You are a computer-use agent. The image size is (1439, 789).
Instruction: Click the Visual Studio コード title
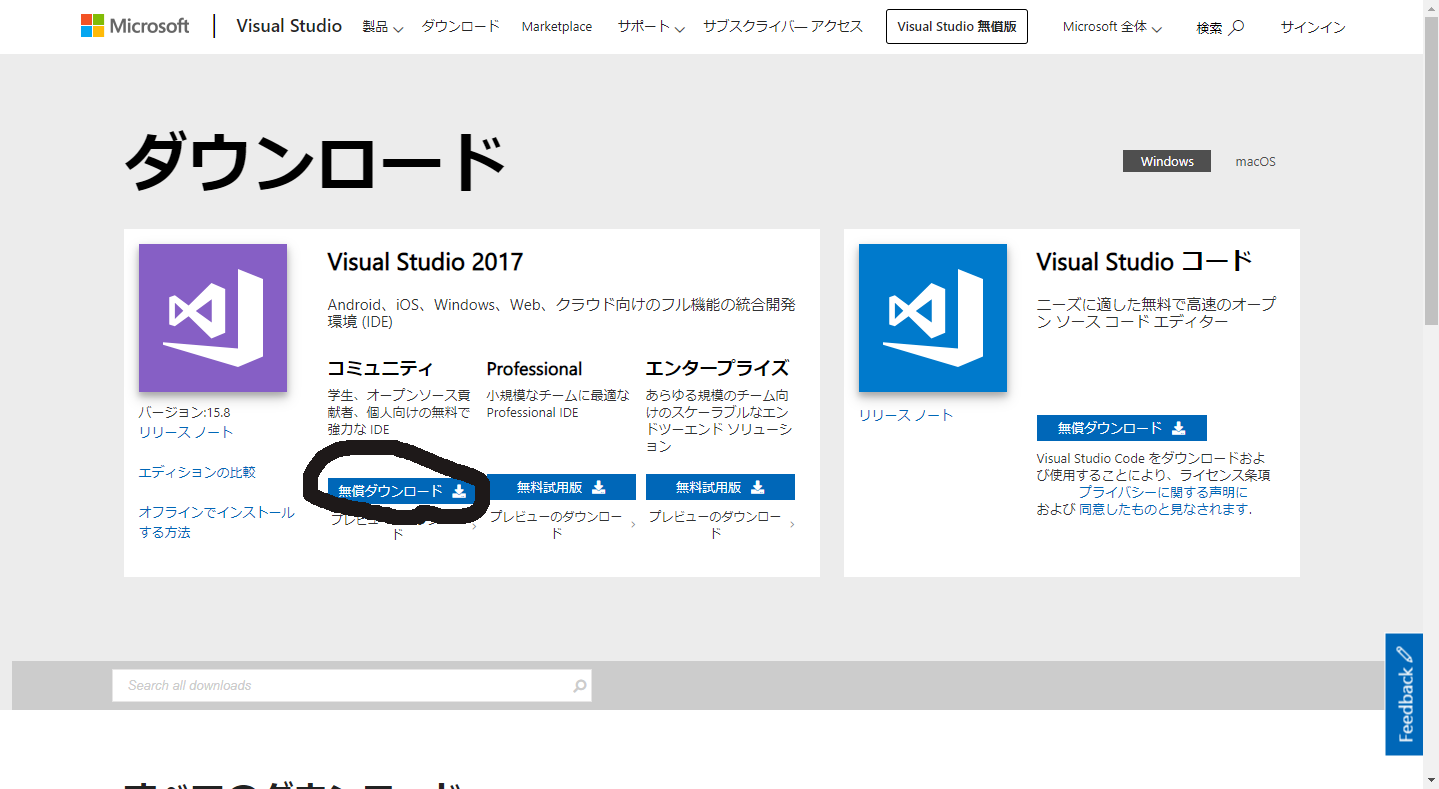[x=1144, y=262]
